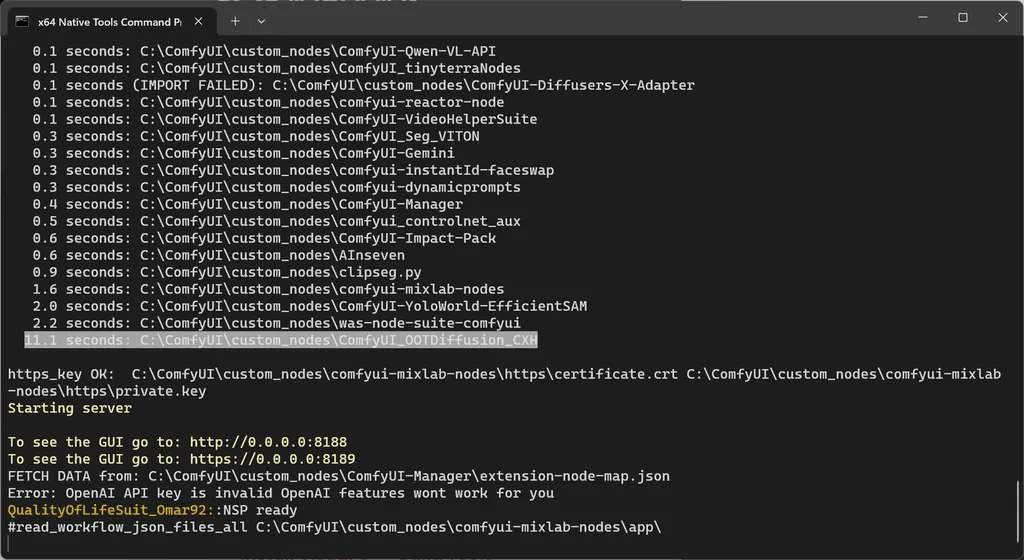The height and width of the screenshot is (560, 1024).
Task: Click the OpenAI API key invalid error line
Action: coord(281,493)
